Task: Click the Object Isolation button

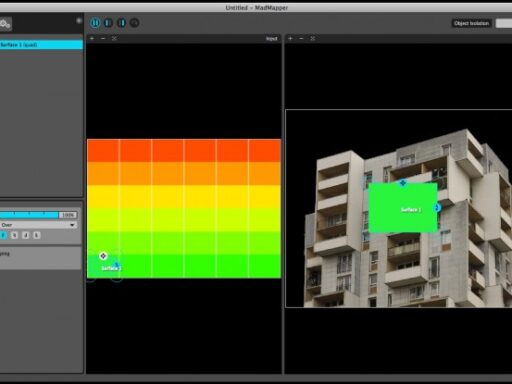Action: point(471,23)
